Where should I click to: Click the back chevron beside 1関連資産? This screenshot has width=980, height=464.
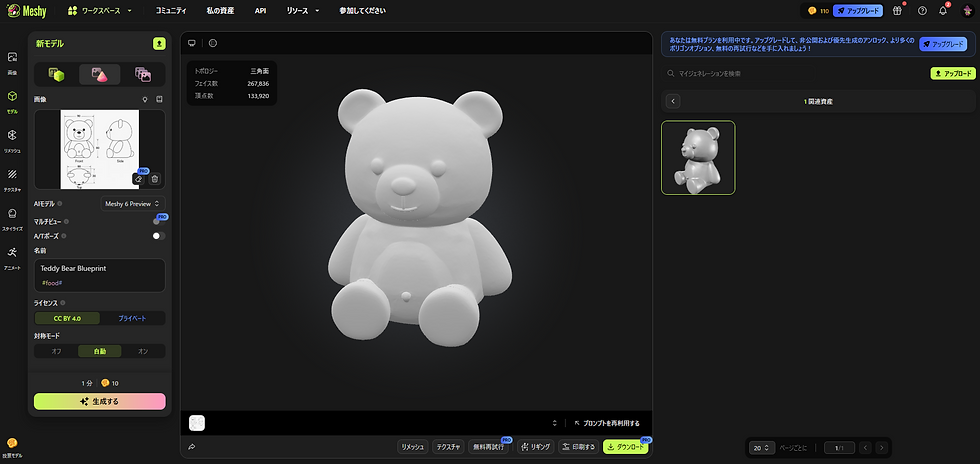click(x=672, y=101)
